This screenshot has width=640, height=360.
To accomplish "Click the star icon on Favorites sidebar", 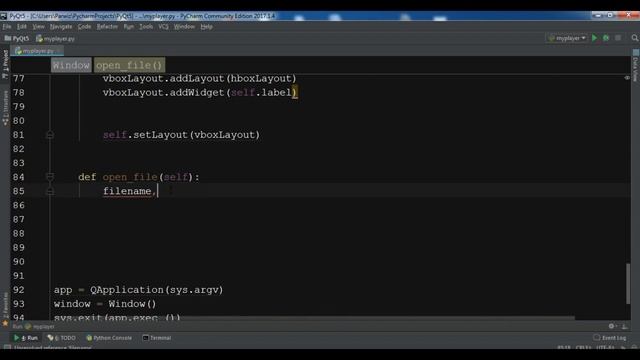I will [x=5, y=324].
